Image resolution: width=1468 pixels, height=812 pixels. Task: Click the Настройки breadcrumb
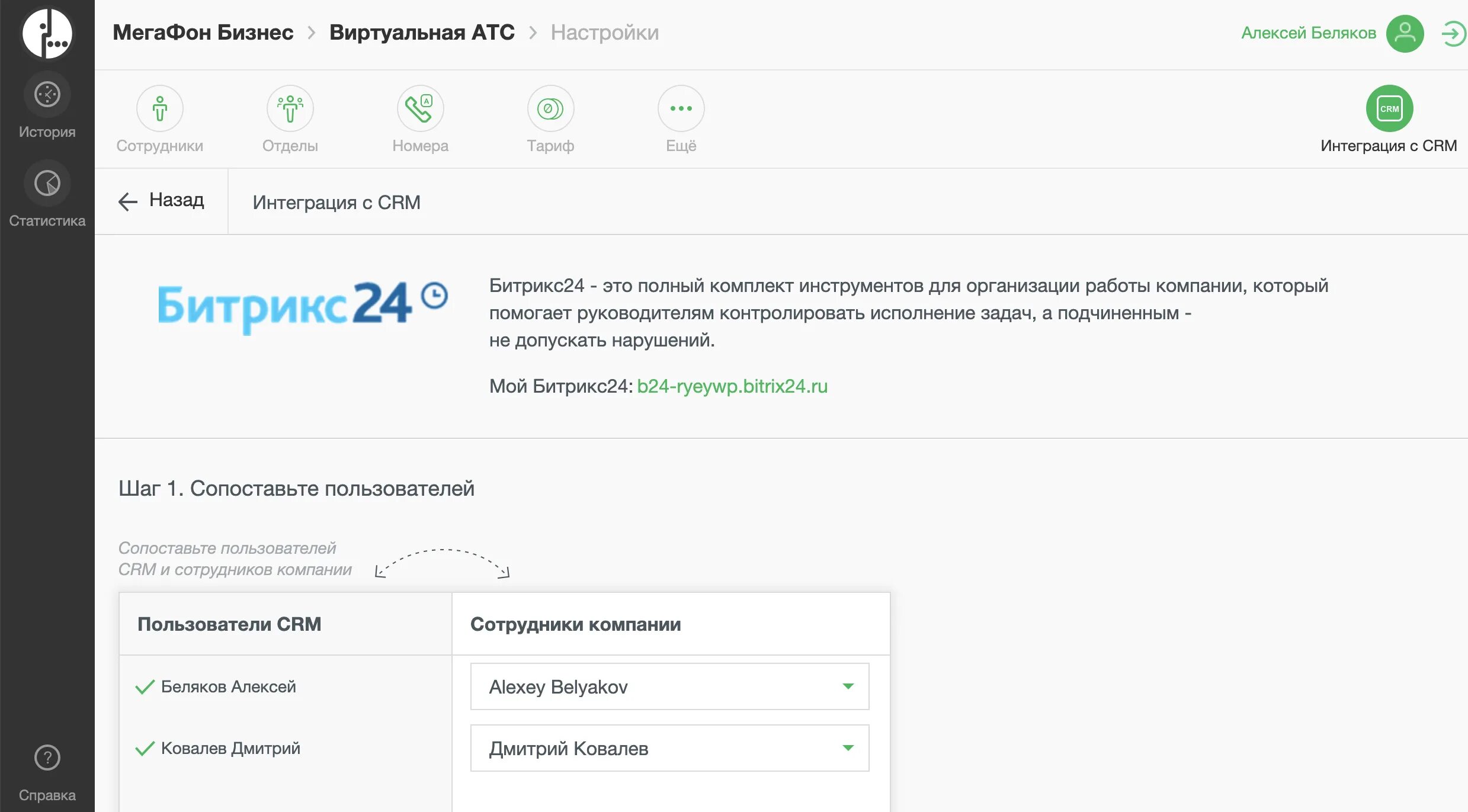(x=605, y=33)
